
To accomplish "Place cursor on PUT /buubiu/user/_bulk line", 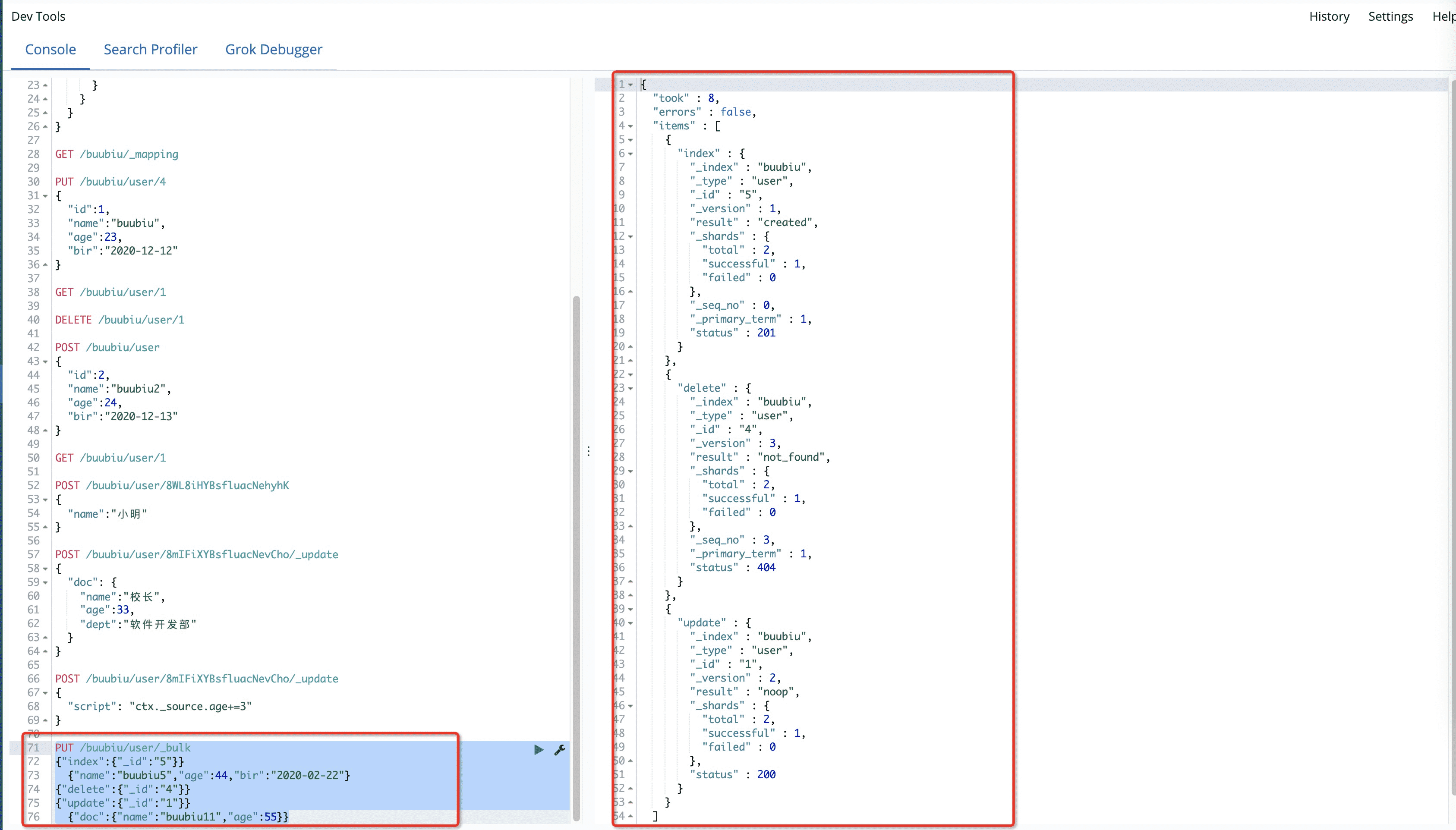I will click(123, 747).
